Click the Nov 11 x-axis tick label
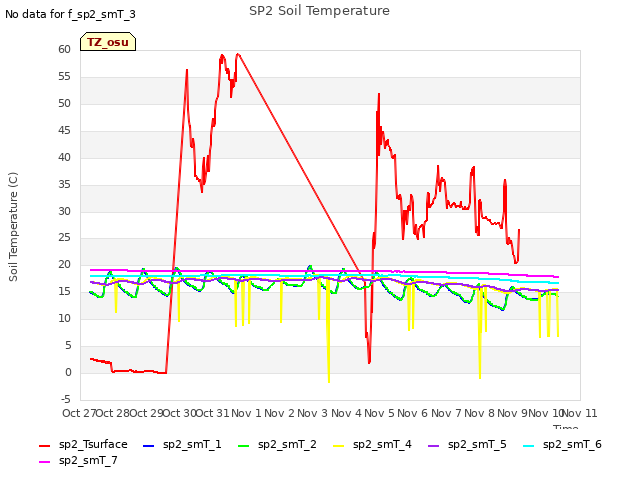 click(x=580, y=413)
